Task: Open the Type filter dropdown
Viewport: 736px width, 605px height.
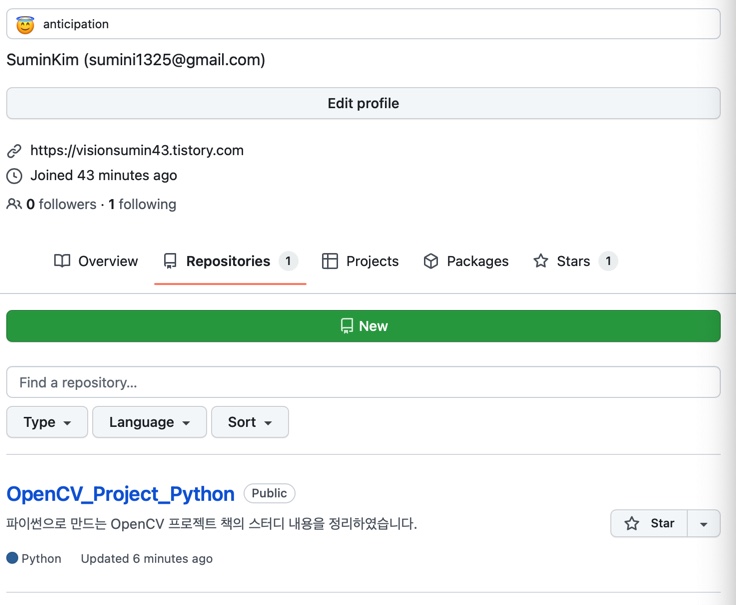Action: pos(47,422)
